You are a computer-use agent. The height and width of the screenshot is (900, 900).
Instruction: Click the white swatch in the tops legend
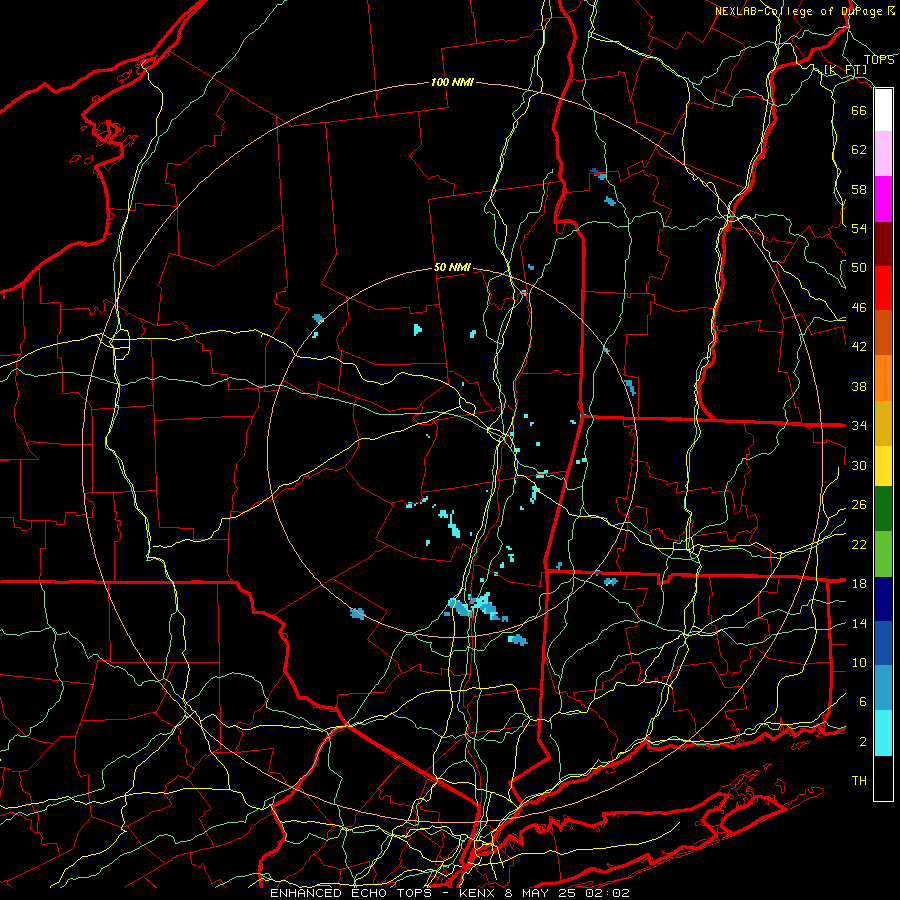[x=883, y=110]
